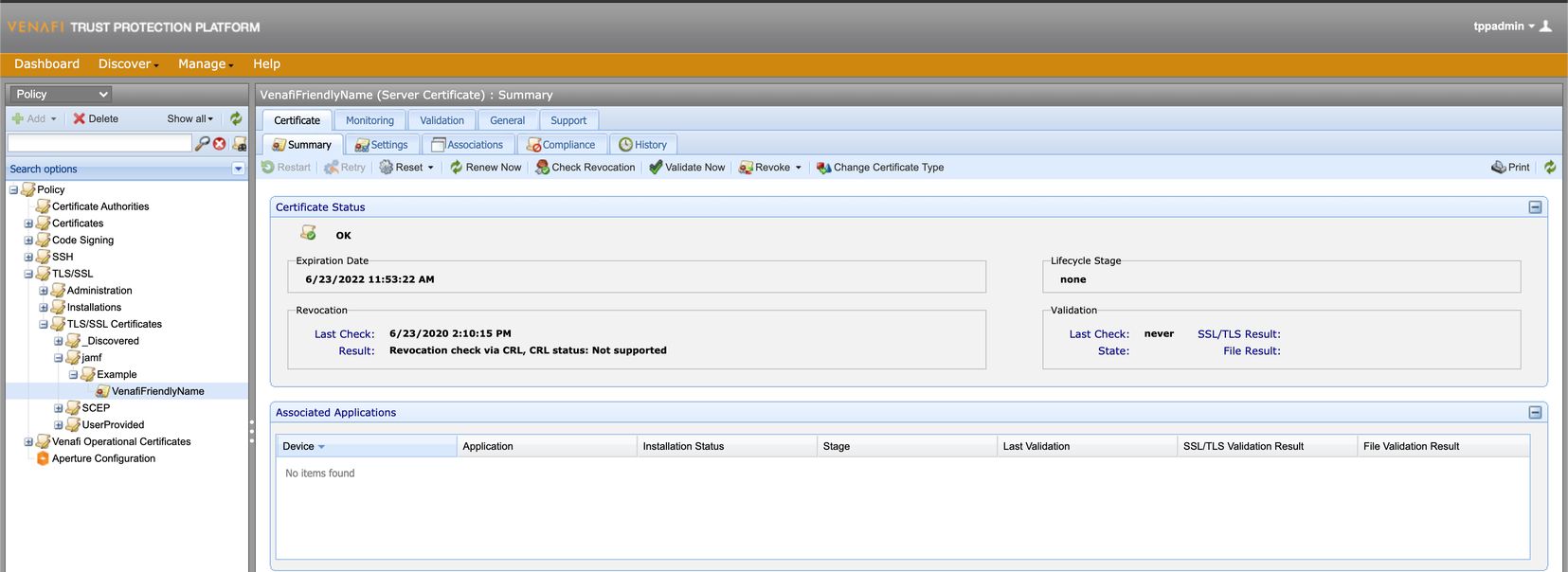Open the Discover menu

click(x=128, y=63)
